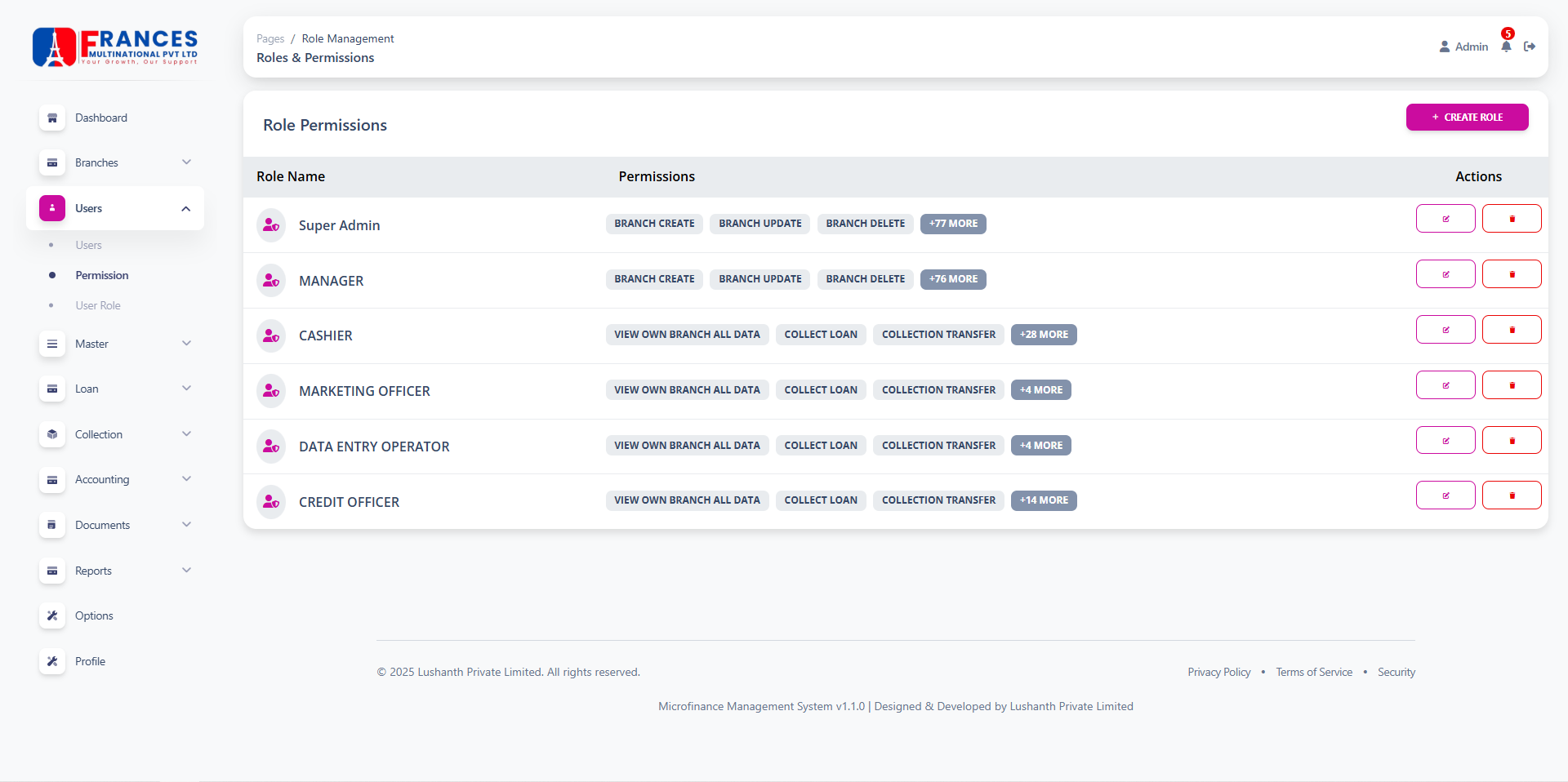Expand the Reports sidebar menu
The image size is (1568, 782).
click(186, 571)
